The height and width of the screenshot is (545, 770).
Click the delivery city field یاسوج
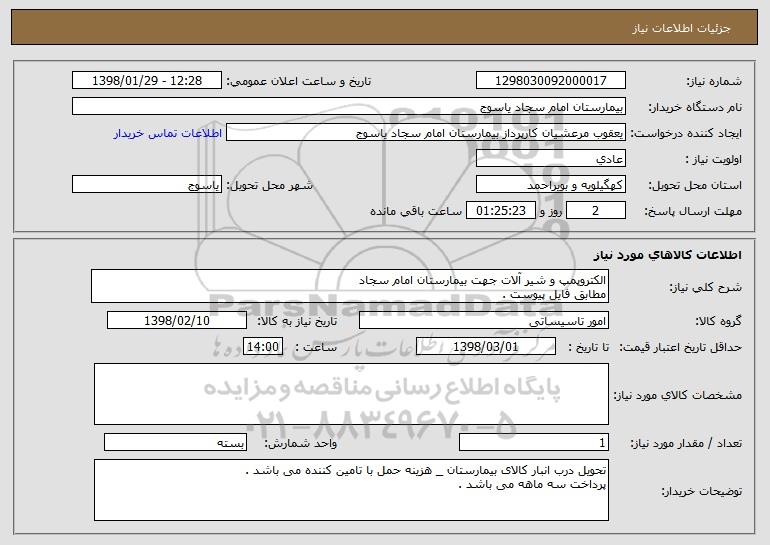pyautogui.click(x=147, y=185)
